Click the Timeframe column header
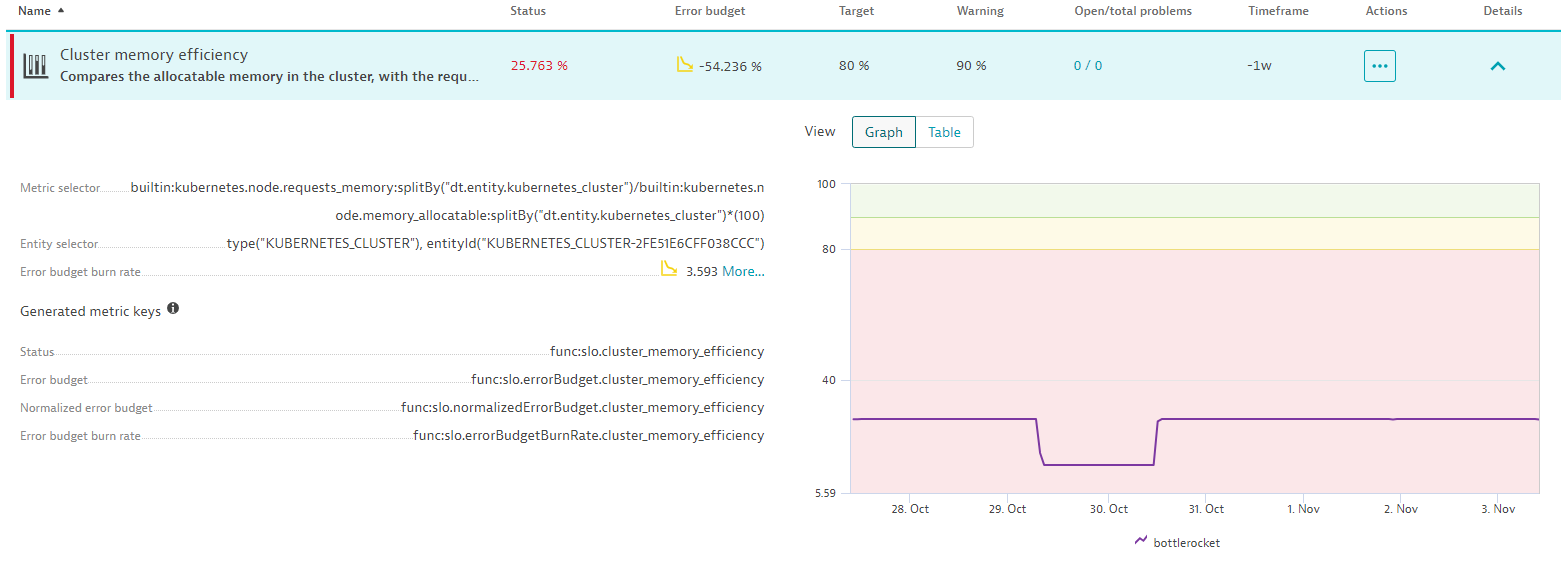The height and width of the screenshot is (564, 1566). [1278, 11]
